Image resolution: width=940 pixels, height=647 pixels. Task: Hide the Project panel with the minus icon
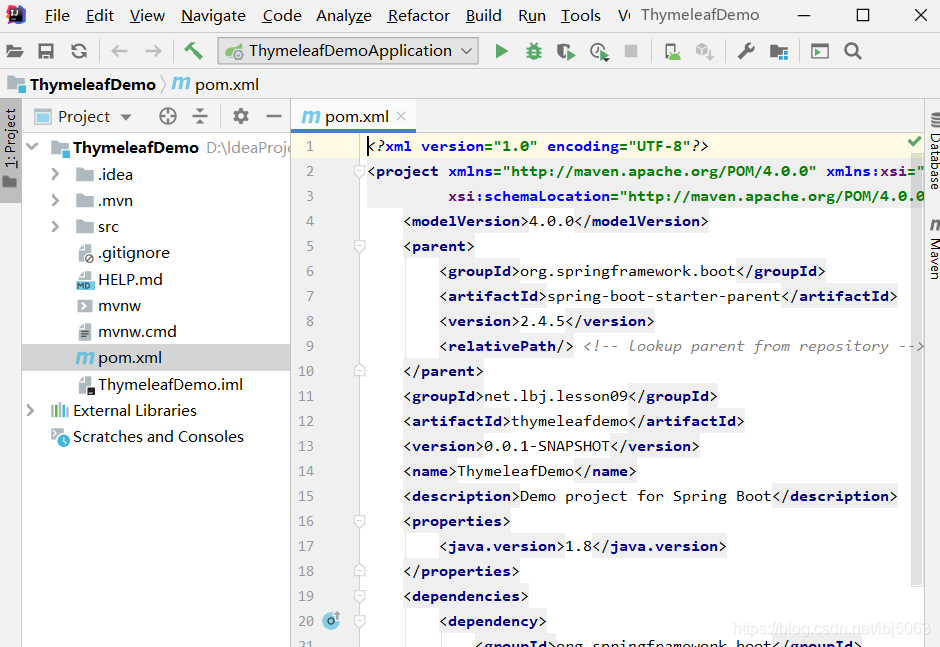[274, 116]
